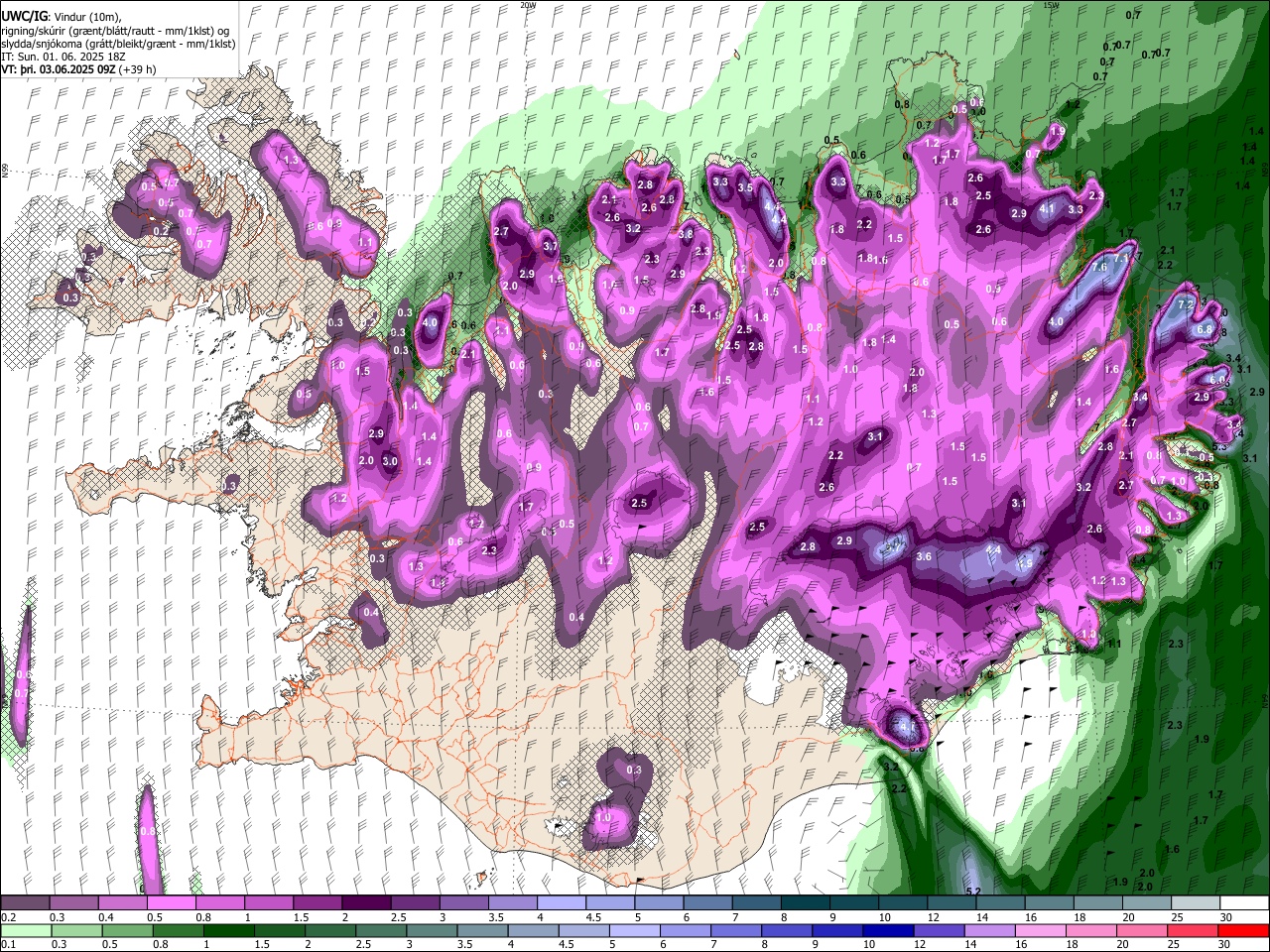Click the 7.2 snowfall value on the map
The height and width of the screenshot is (952, 1270).
[1185, 305]
